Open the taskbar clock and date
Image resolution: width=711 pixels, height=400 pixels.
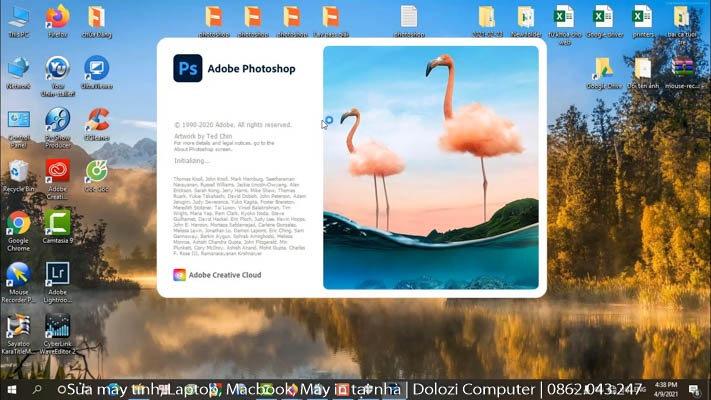666,389
